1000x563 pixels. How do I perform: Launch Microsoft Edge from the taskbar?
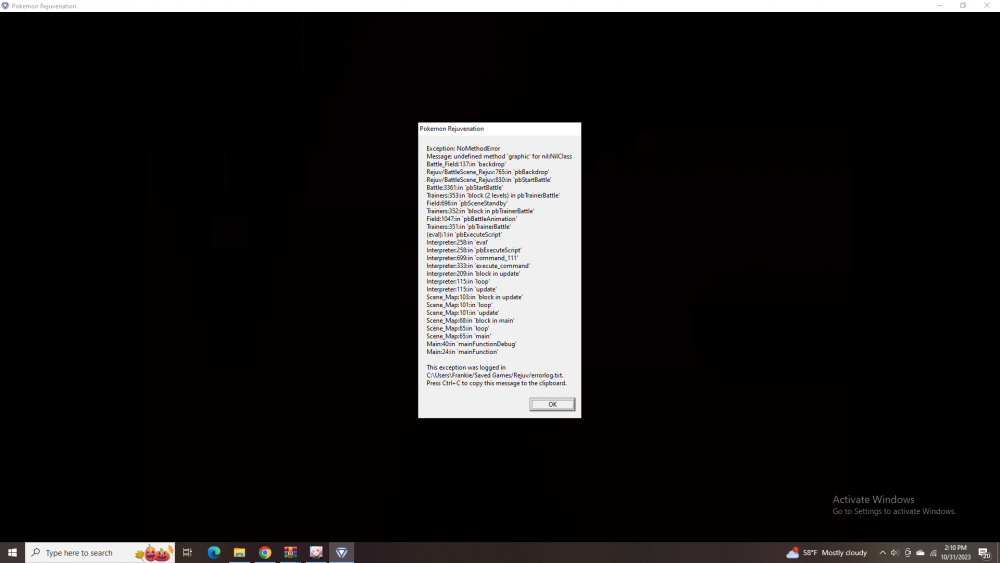[x=213, y=552]
